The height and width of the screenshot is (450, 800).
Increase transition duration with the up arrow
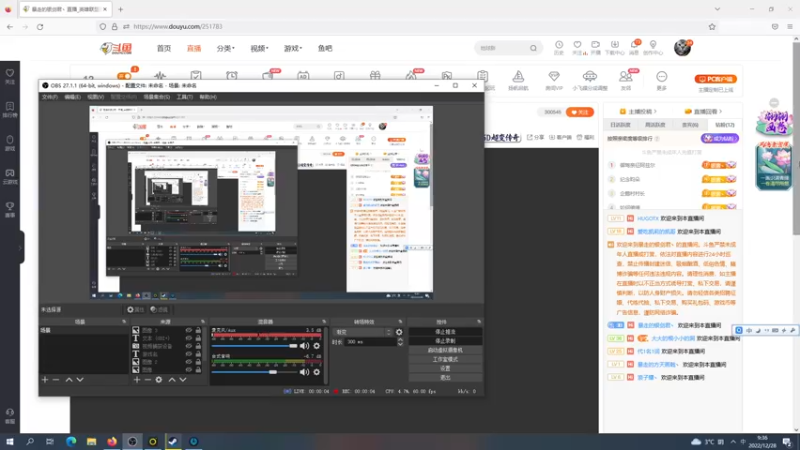[400, 340]
